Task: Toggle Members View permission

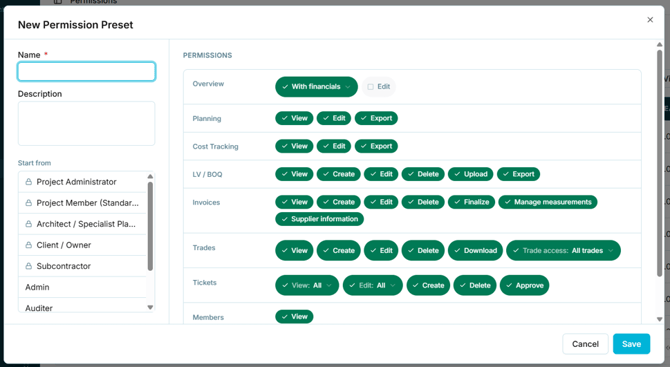Action: (x=294, y=317)
